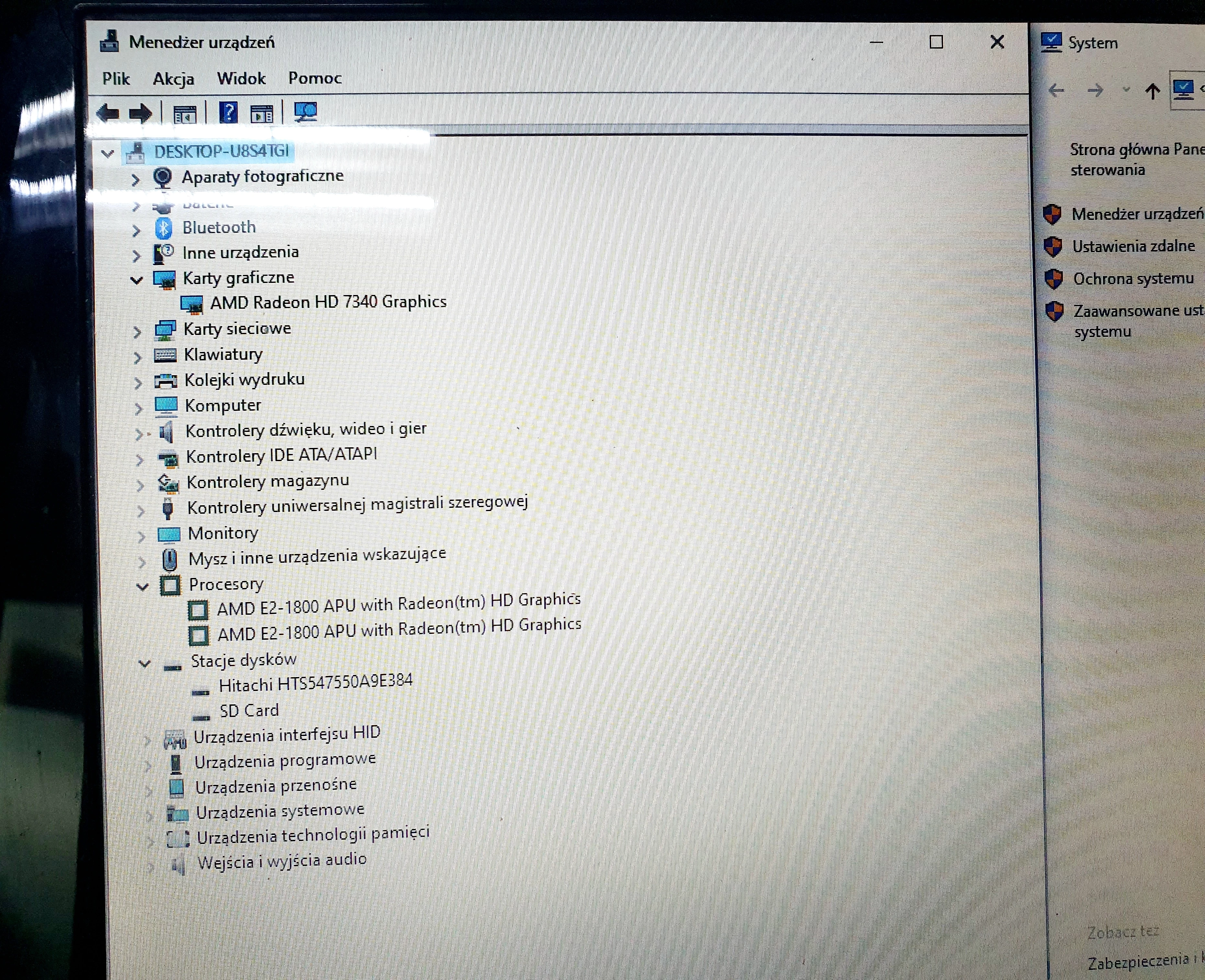Expand Aparaty fotograficzne category
Image resolution: width=1205 pixels, height=980 pixels.
coord(135,180)
